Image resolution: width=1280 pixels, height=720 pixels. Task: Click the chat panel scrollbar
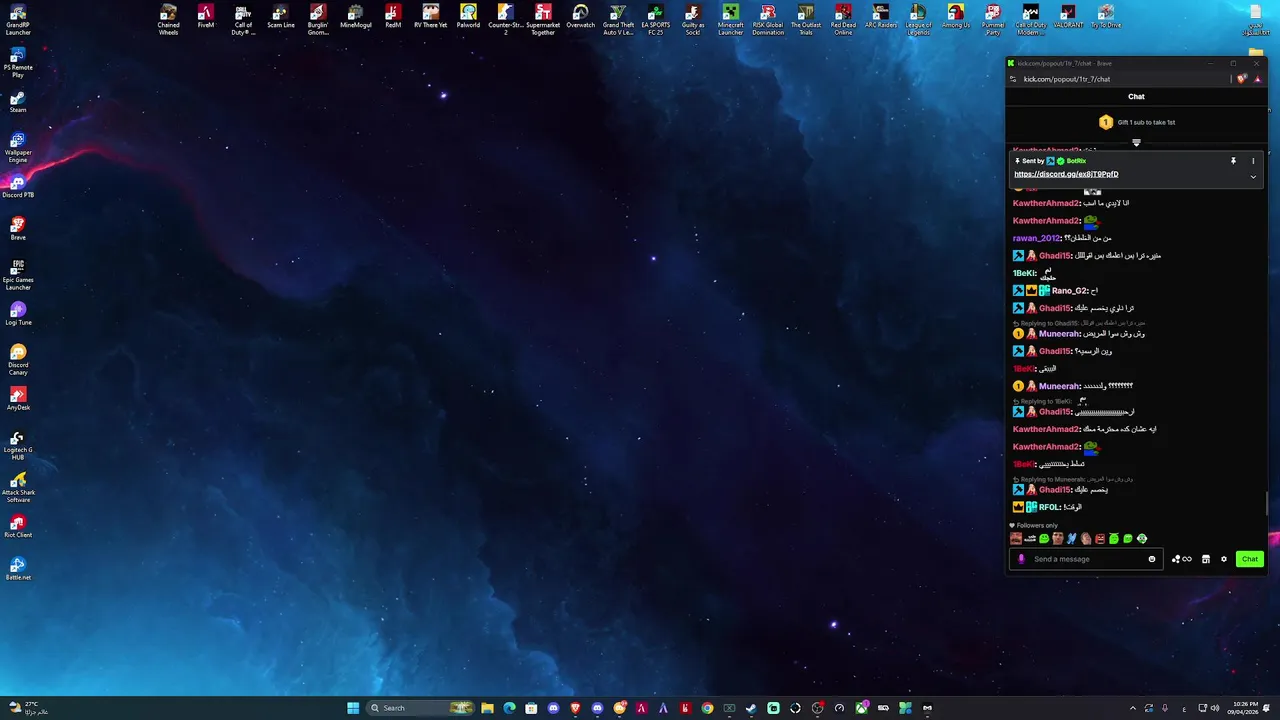(x=1266, y=504)
